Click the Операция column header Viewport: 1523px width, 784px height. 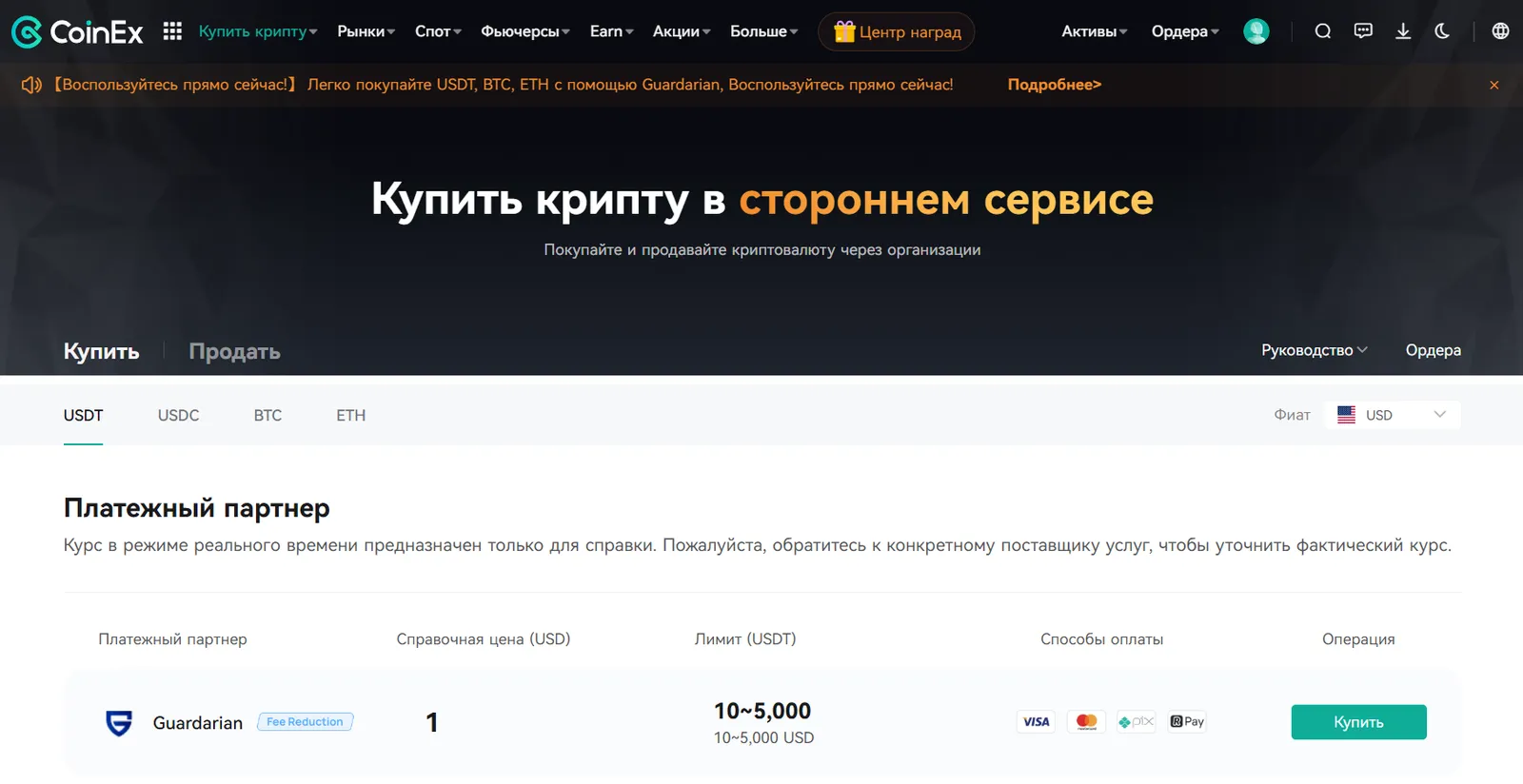1358,639
